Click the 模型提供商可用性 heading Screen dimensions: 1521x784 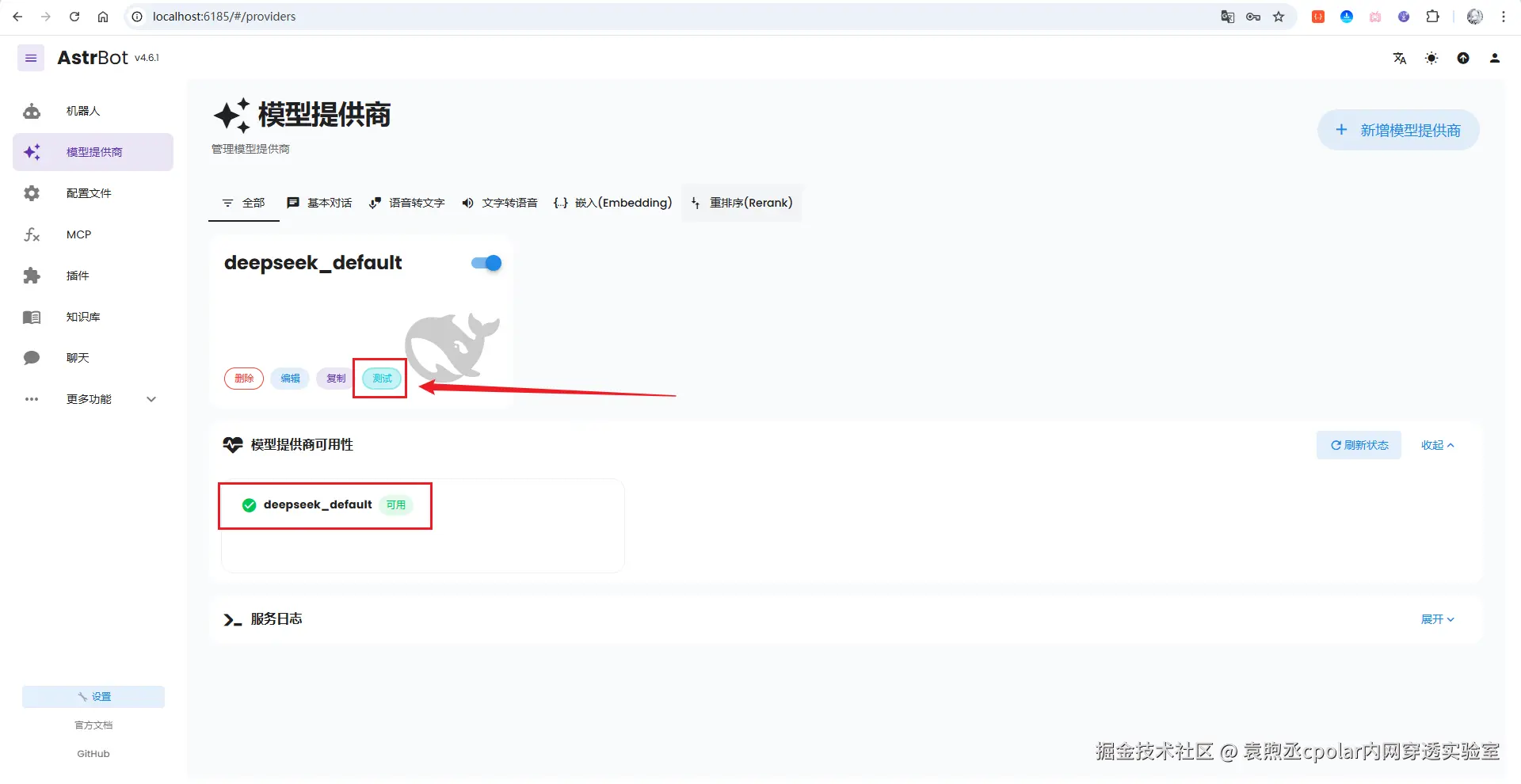[x=302, y=445]
